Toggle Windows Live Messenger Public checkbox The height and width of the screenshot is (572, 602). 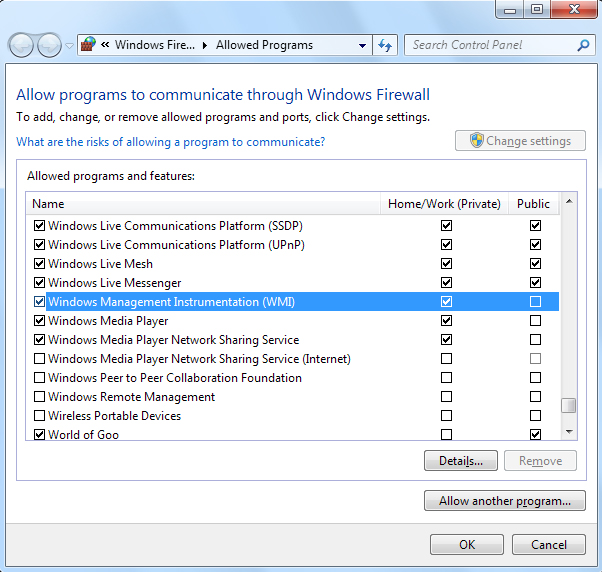535,283
